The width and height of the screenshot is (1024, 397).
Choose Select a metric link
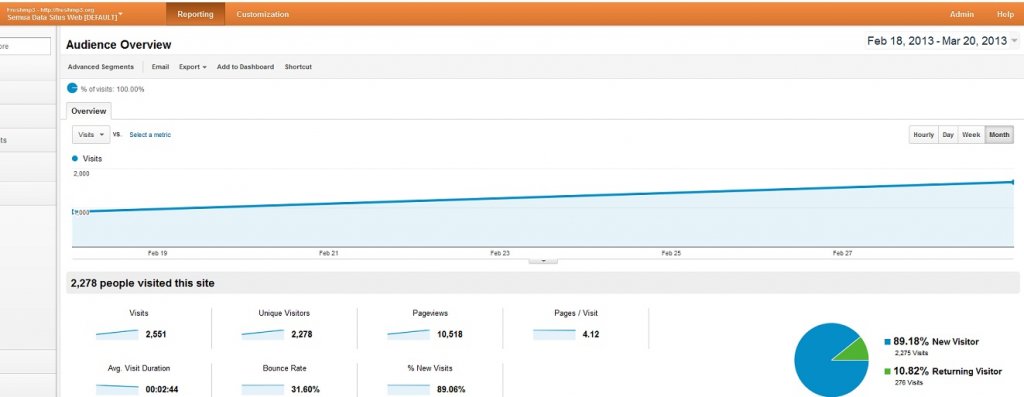coord(150,135)
